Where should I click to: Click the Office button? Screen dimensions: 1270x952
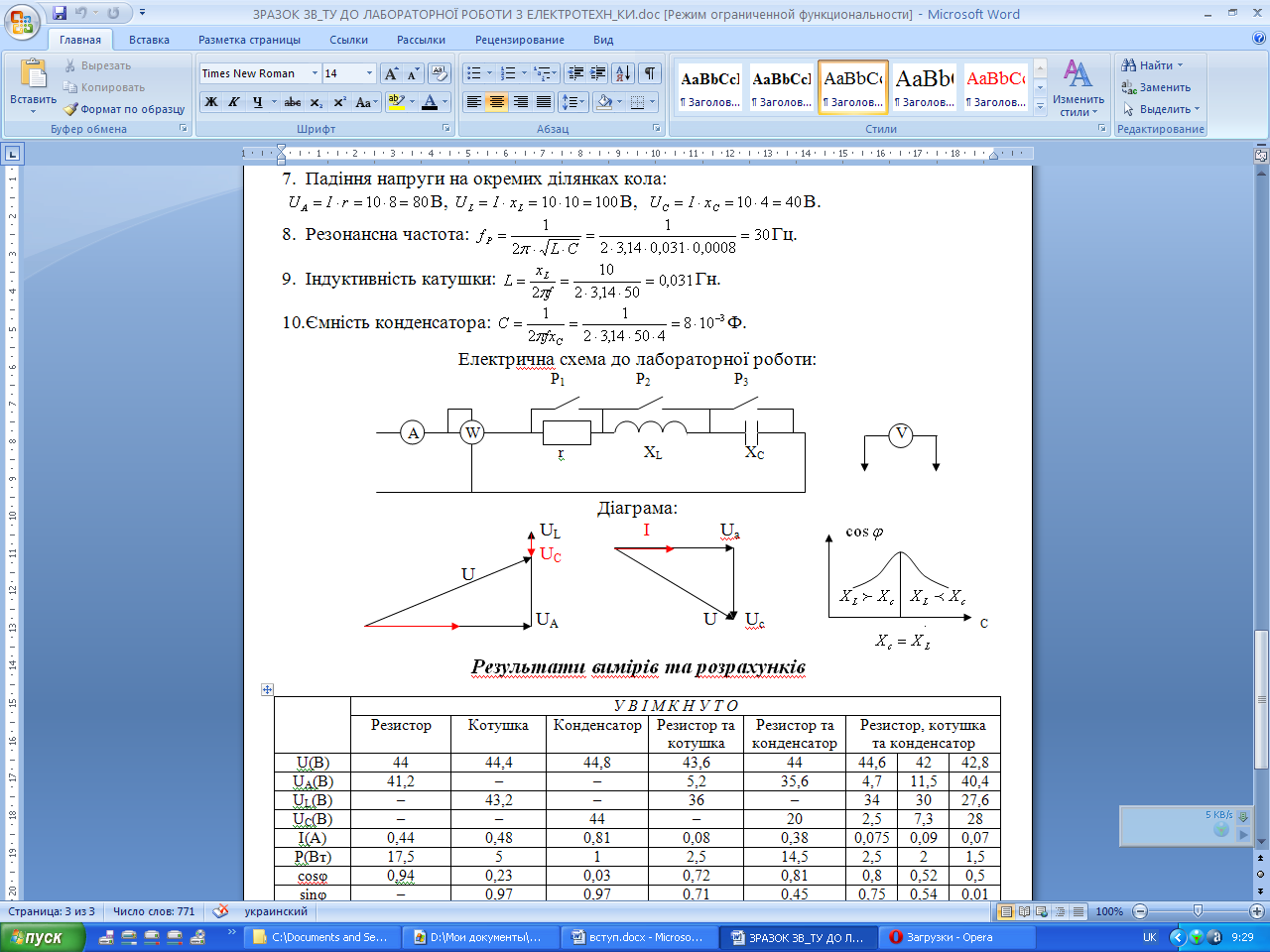[x=22, y=21]
